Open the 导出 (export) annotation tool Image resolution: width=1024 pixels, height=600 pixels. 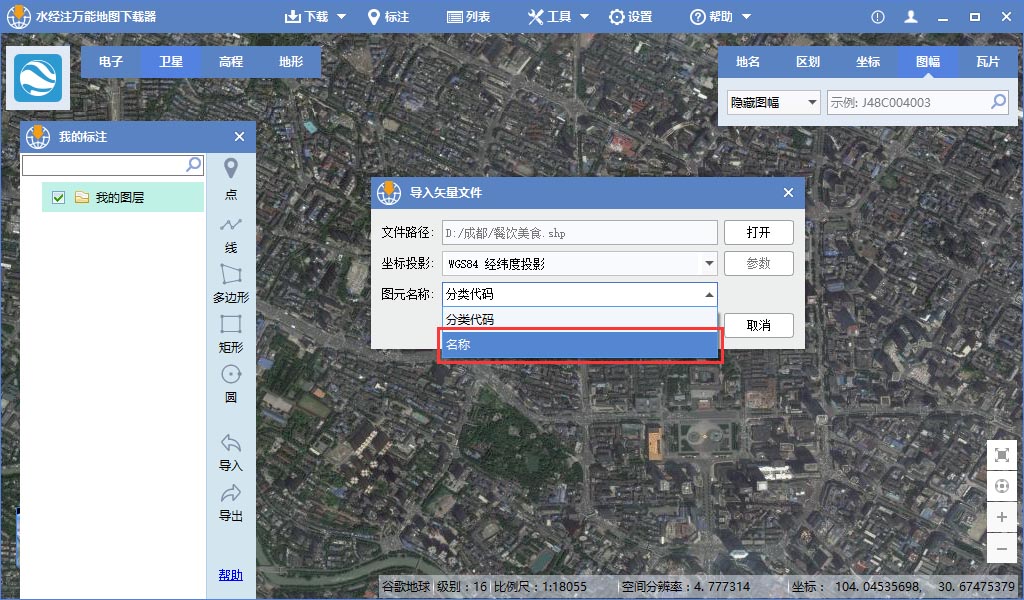[x=230, y=503]
